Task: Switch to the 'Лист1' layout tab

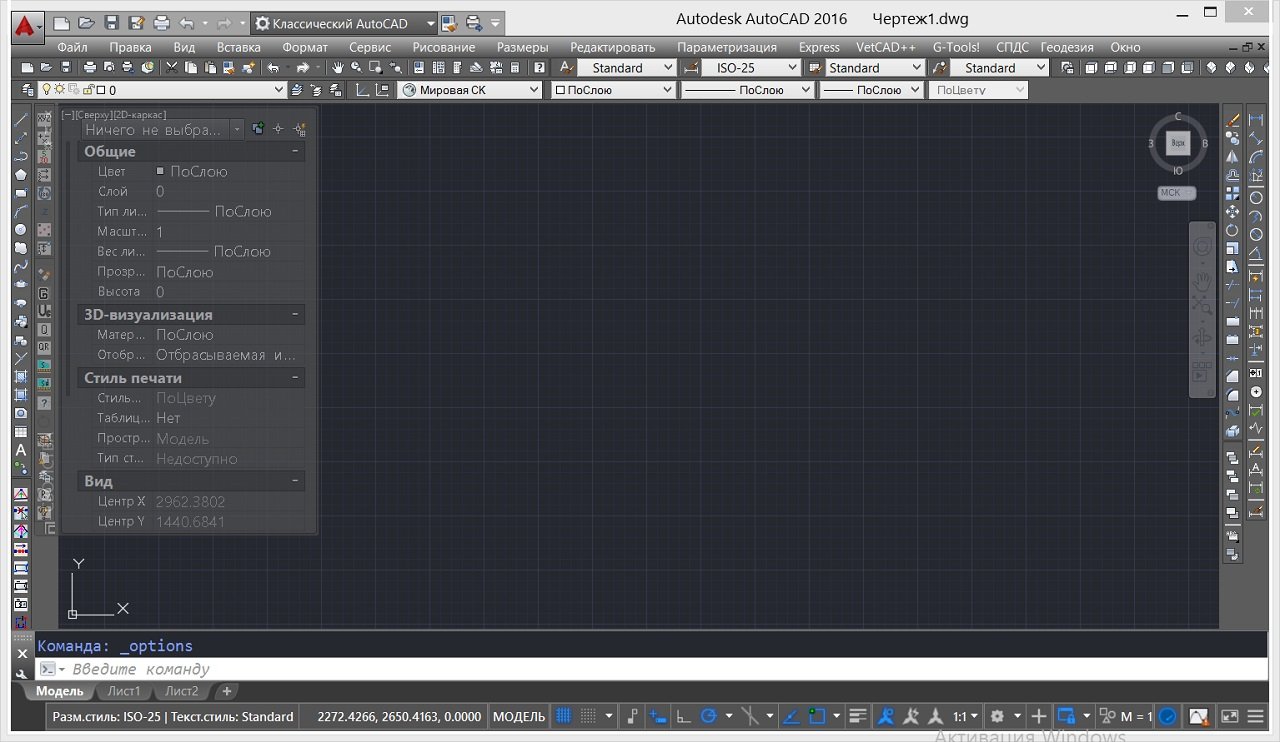Action: pyautogui.click(x=124, y=691)
